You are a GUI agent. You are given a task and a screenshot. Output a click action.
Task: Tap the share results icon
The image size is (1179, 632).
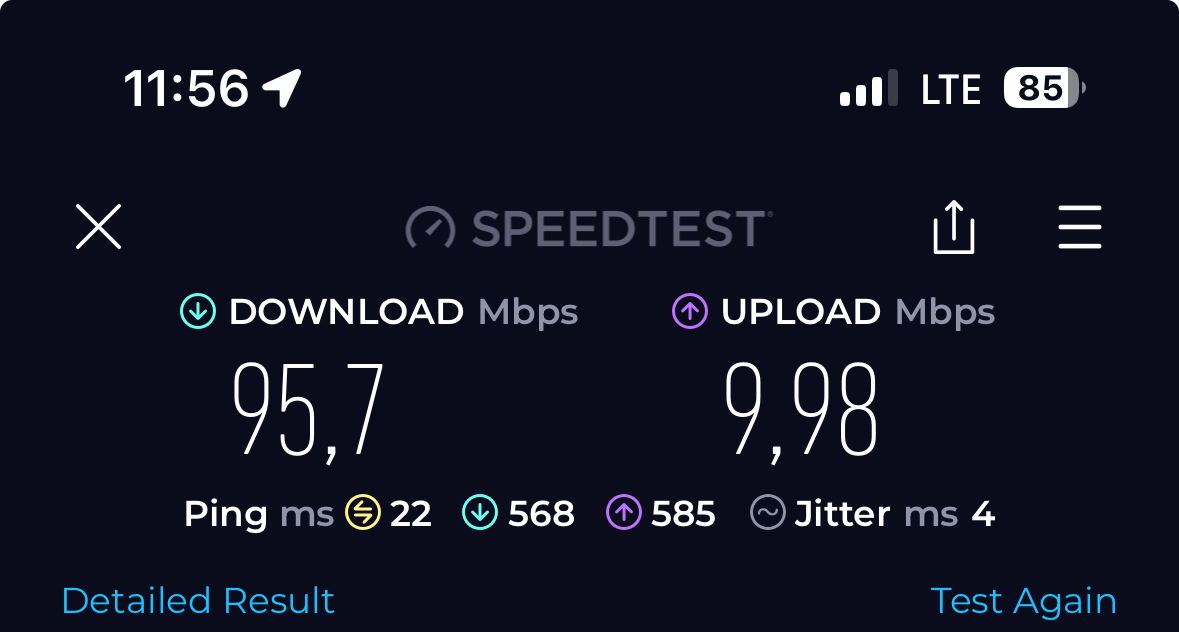coord(953,226)
